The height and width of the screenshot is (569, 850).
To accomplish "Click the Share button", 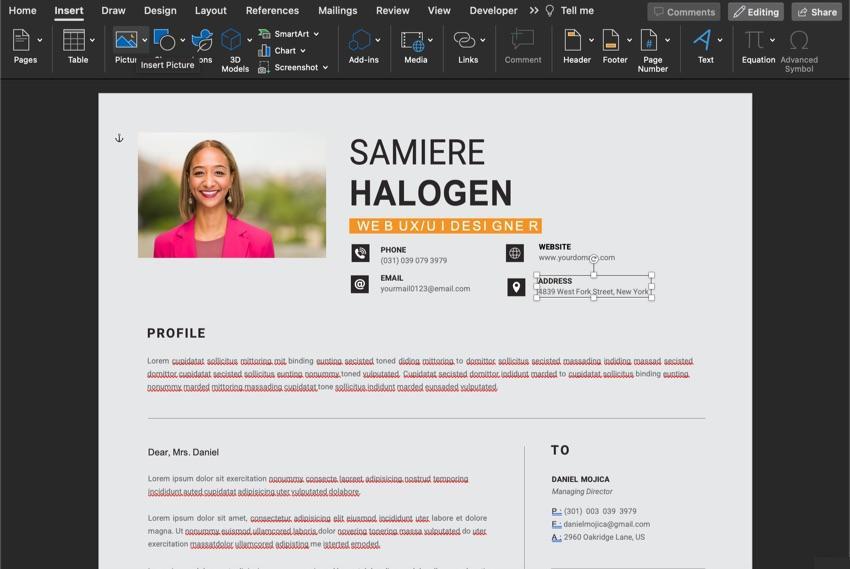I will (x=817, y=12).
